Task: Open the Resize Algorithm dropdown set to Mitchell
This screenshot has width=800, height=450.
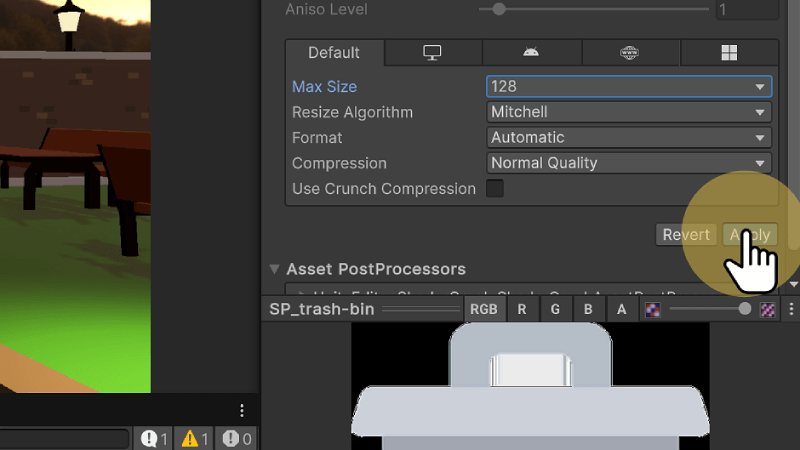Action: (629, 112)
